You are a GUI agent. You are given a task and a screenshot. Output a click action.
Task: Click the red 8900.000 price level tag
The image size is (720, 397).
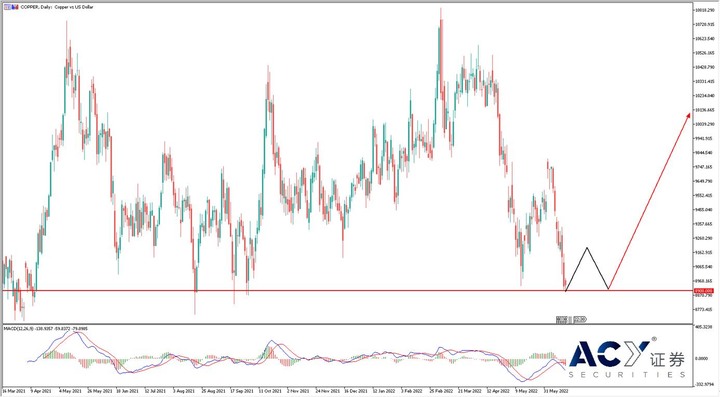coord(703,291)
